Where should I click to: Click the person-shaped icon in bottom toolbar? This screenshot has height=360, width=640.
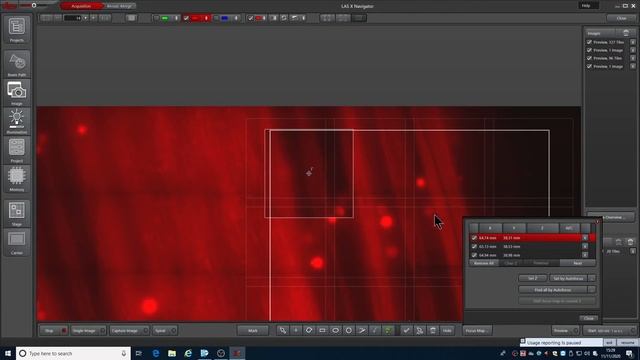pyautogui.click(x=419, y=330)
